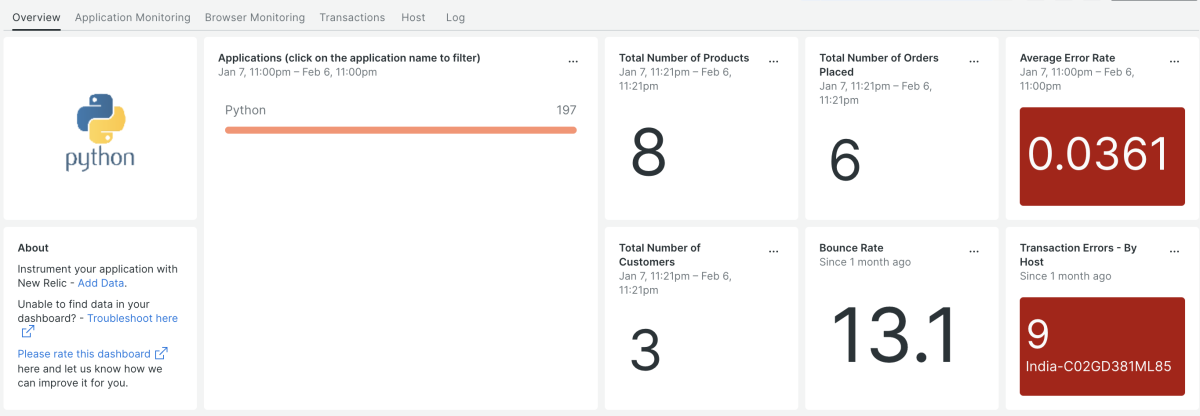Screen dimensions: 1200x416
Task: Open ellipsis menu on Average Error Rate
Action: [1174, 61]
